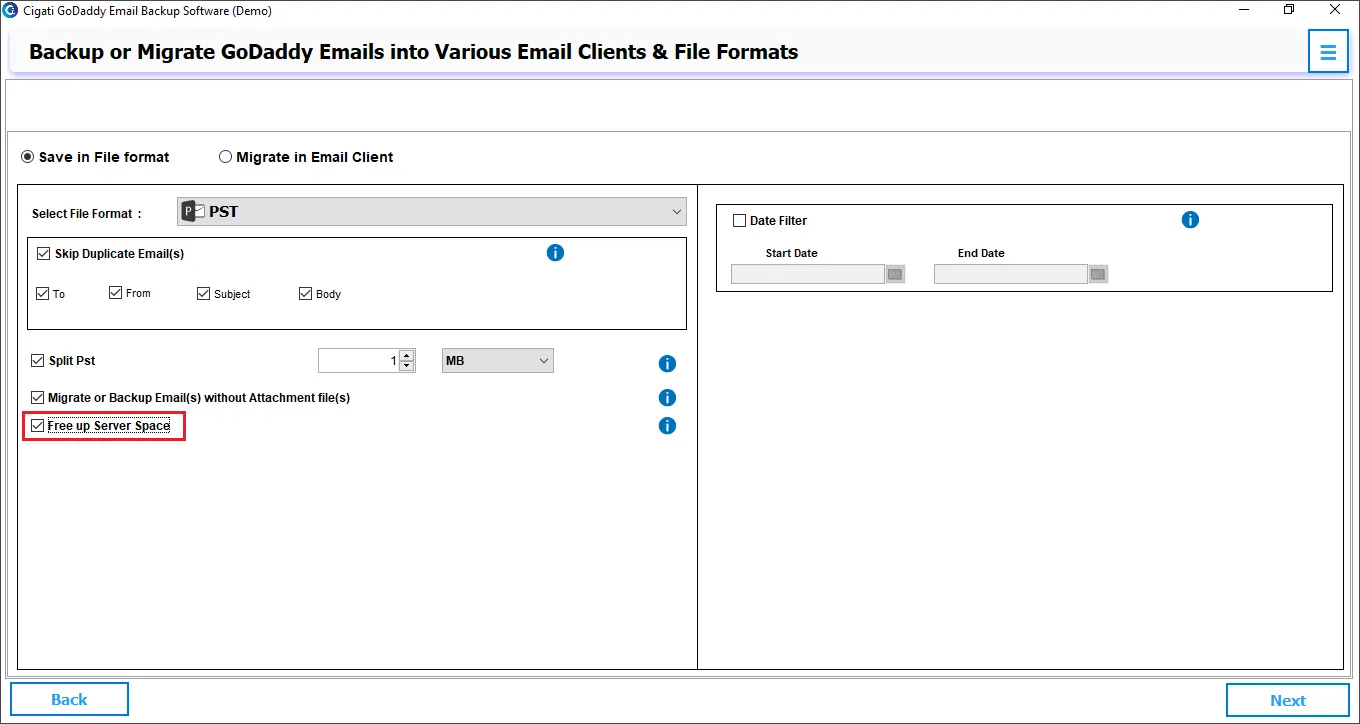Click the Select File Format label
This screenshot has height=724, width=1360.
tap(87, 214)
